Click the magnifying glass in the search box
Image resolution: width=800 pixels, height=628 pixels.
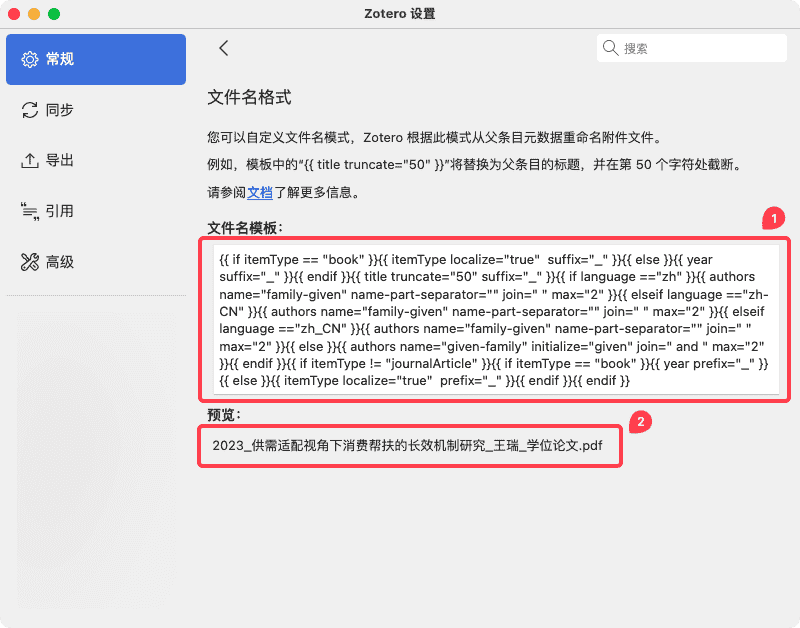610,47
